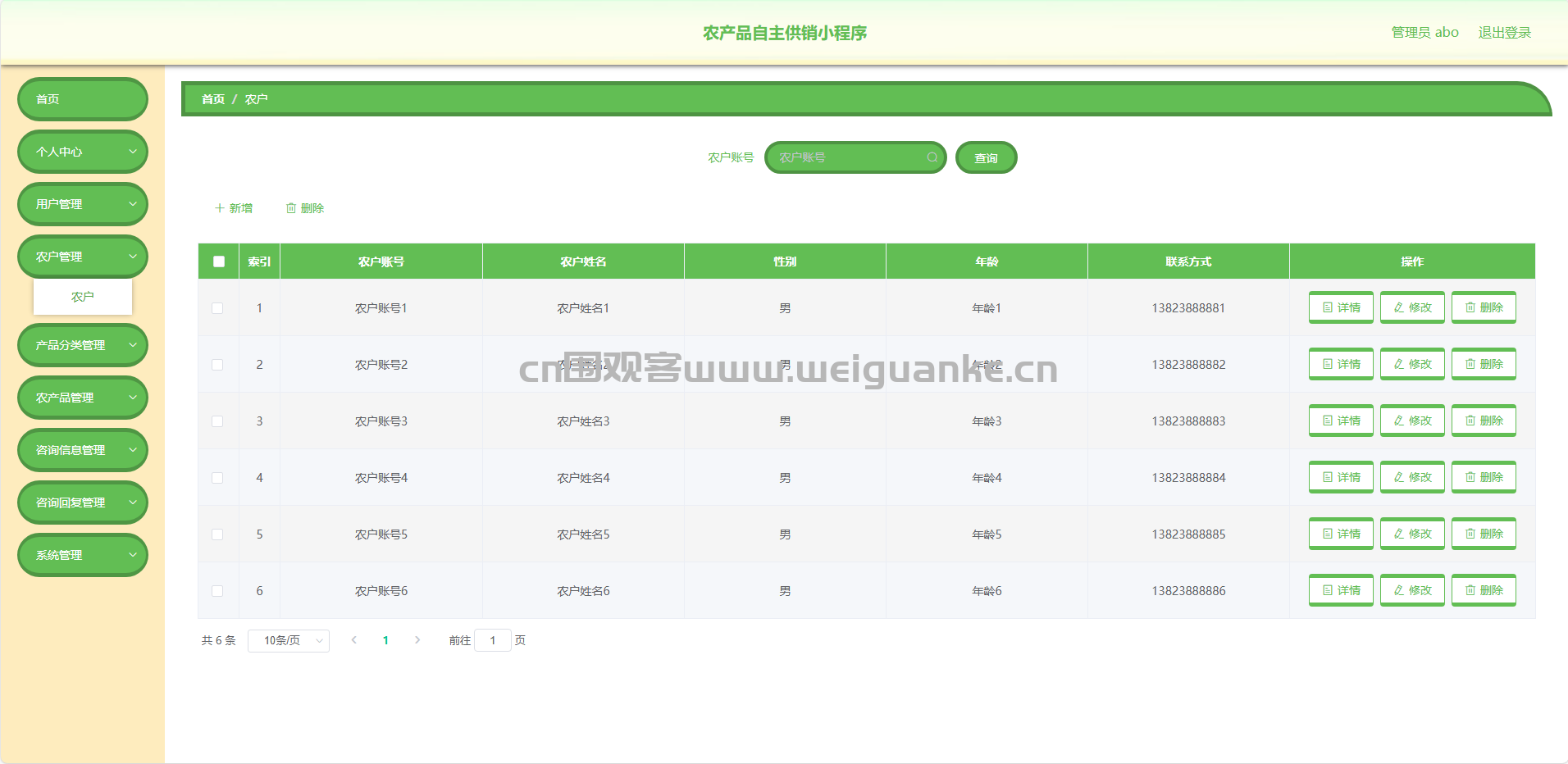This screenshot has height=764, width=1568.
Task: Click 修改 for row 农户账号1
Action: (x=1412, y=307)
